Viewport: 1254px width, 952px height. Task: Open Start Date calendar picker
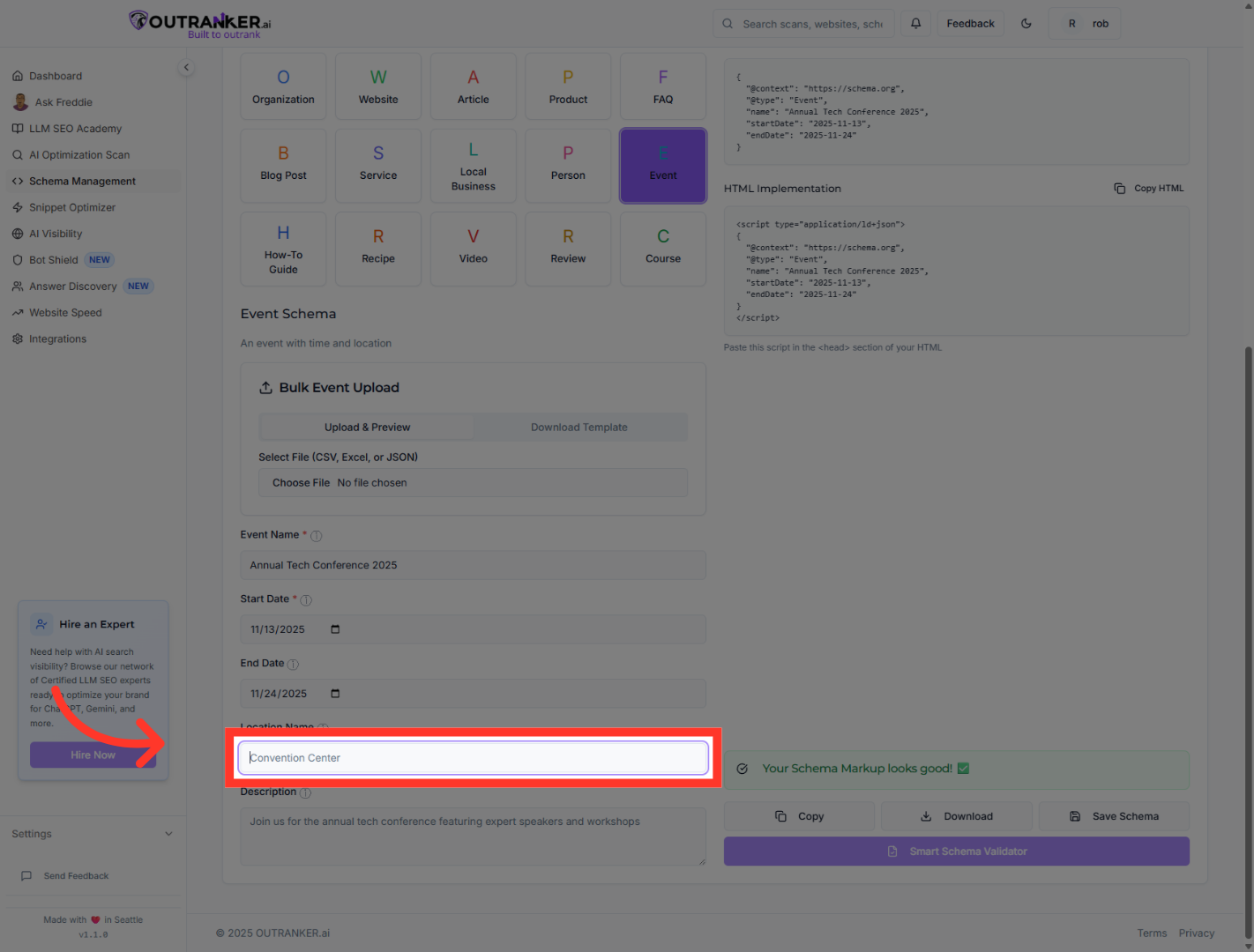pyautogui.click(x=335, y=629)
